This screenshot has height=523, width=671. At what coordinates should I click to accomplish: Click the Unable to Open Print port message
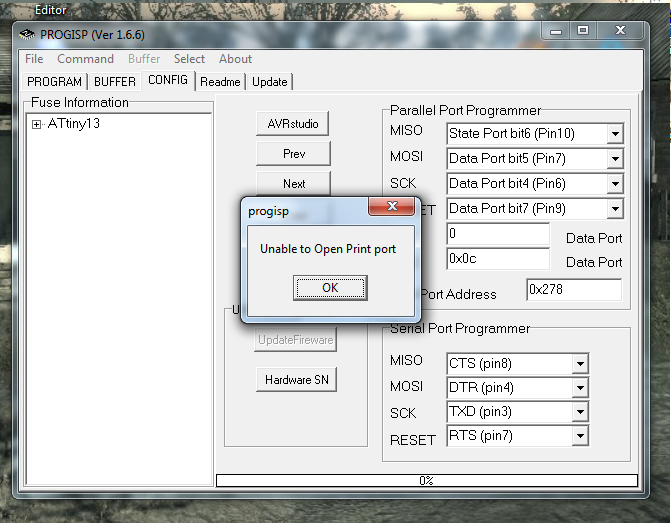click(x=328, y=249)
